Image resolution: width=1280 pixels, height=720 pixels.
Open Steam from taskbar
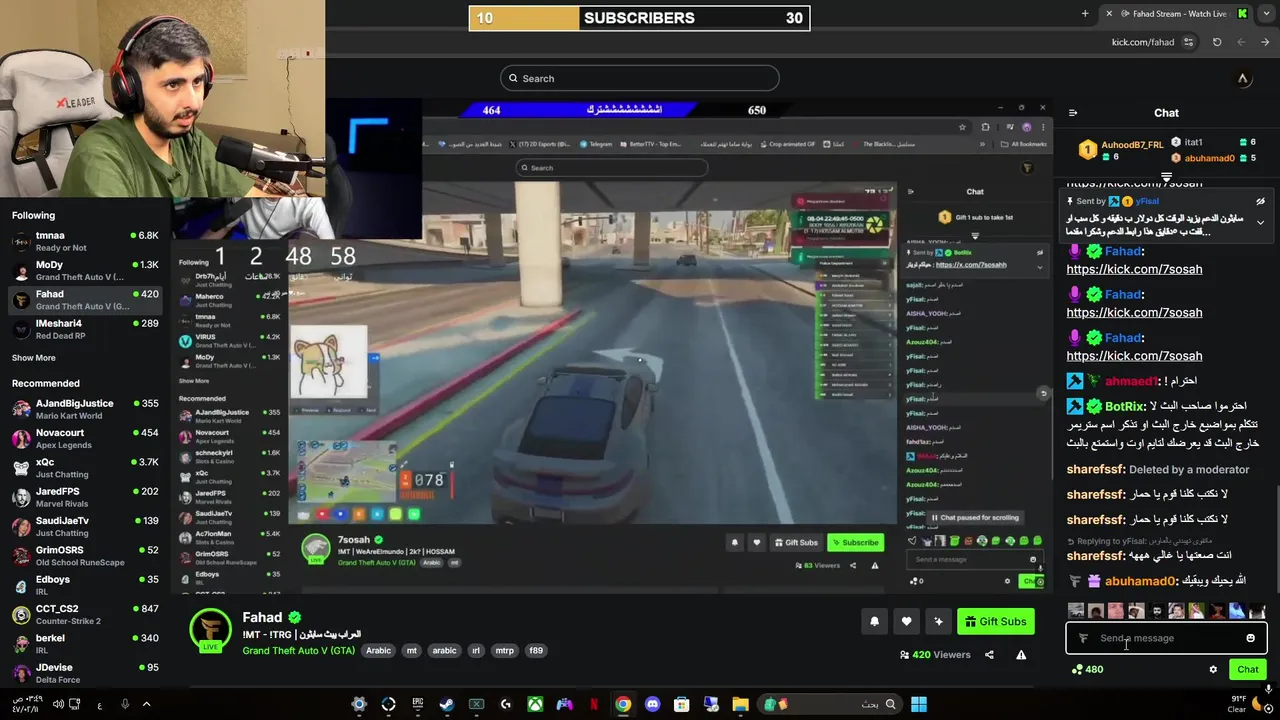click(x=447, y=704)
